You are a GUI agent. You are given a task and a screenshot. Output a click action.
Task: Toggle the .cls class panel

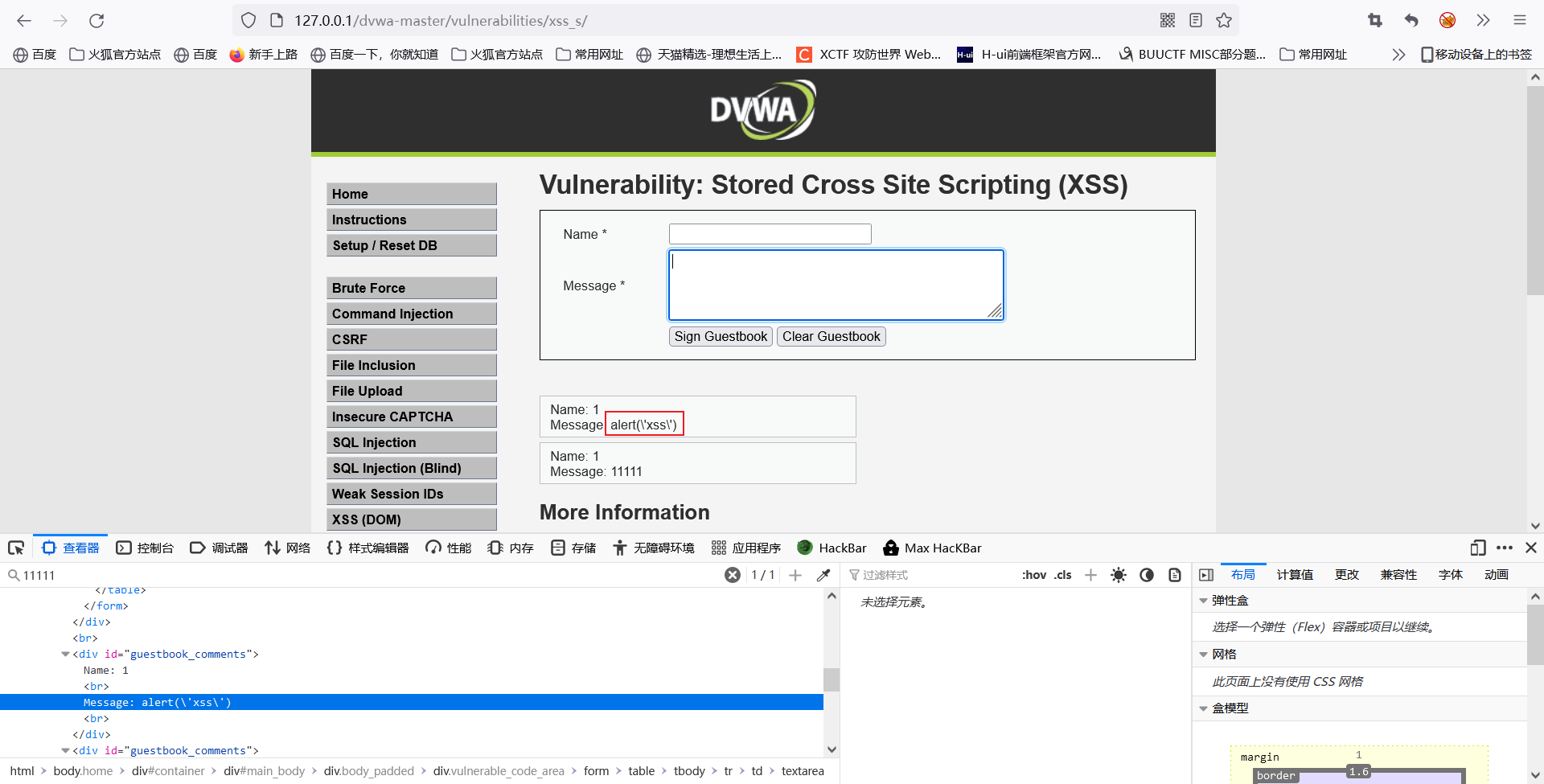tap(1063, 575)
